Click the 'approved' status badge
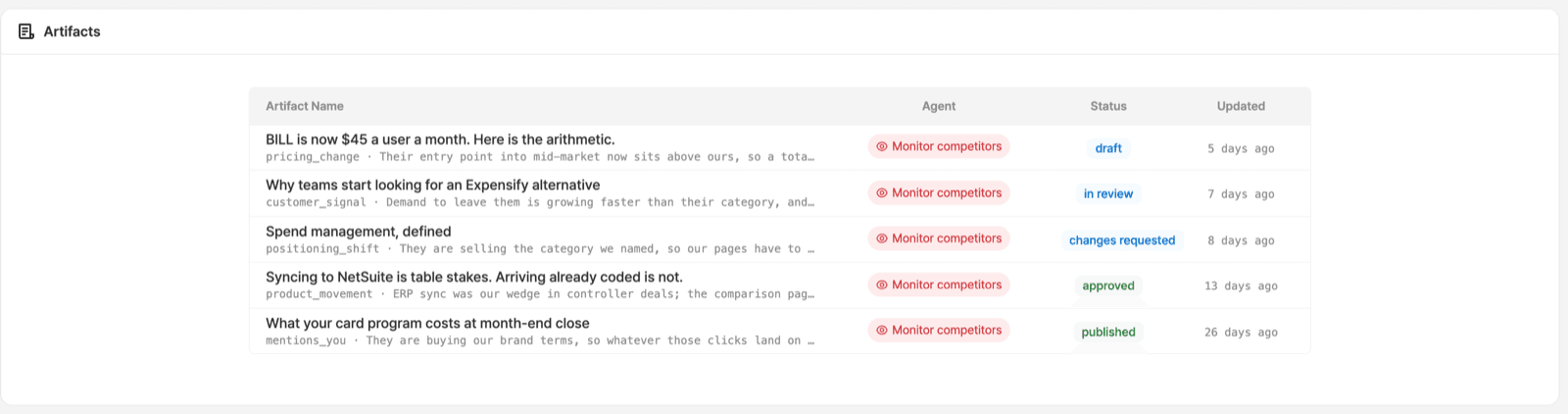Image resolution: width=1568 pixels, height=414 pixels. click(x=1108, y=285)
